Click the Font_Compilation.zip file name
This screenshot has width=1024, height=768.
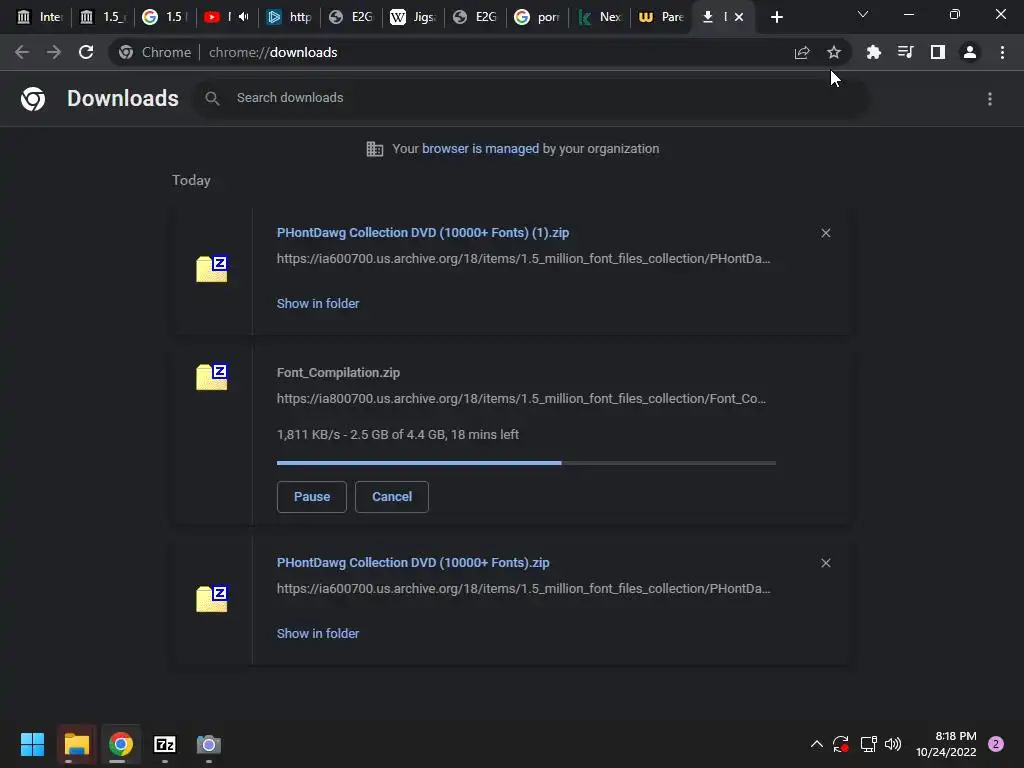(338, 373)
